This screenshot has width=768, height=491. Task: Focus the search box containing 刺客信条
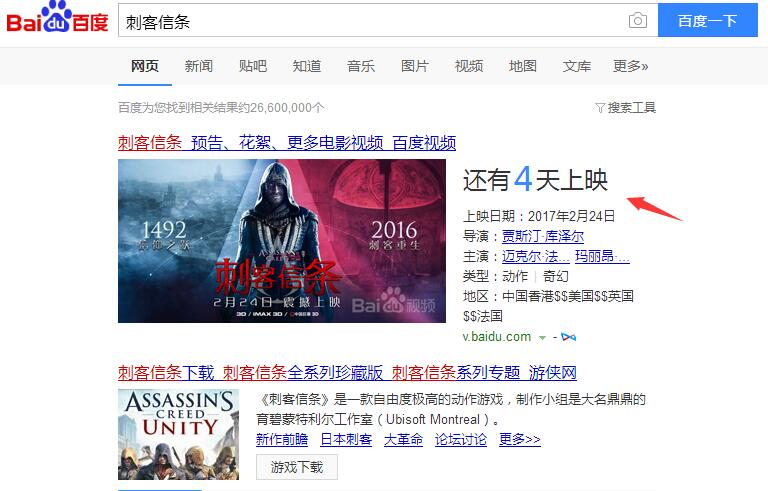coord(373,22)
